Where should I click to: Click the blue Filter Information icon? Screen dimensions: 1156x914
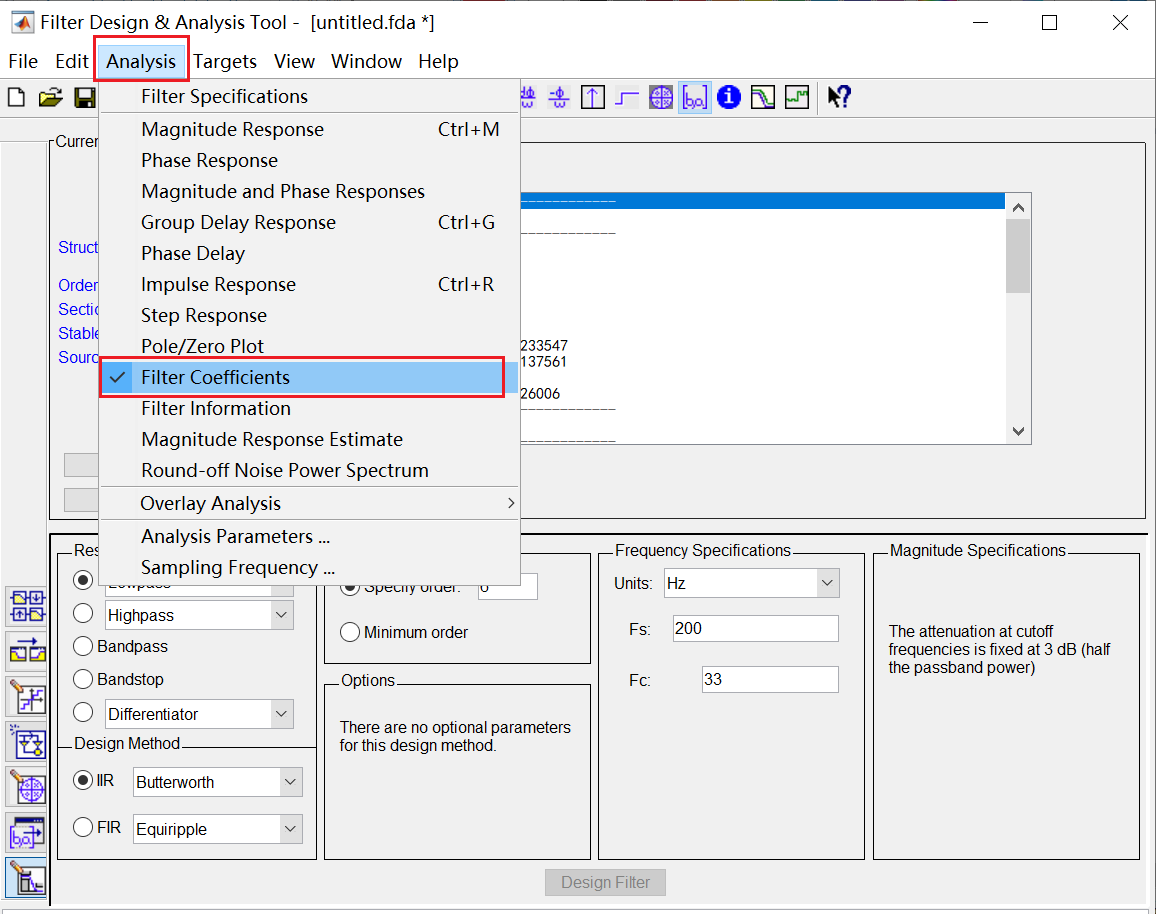coord(729,97)
